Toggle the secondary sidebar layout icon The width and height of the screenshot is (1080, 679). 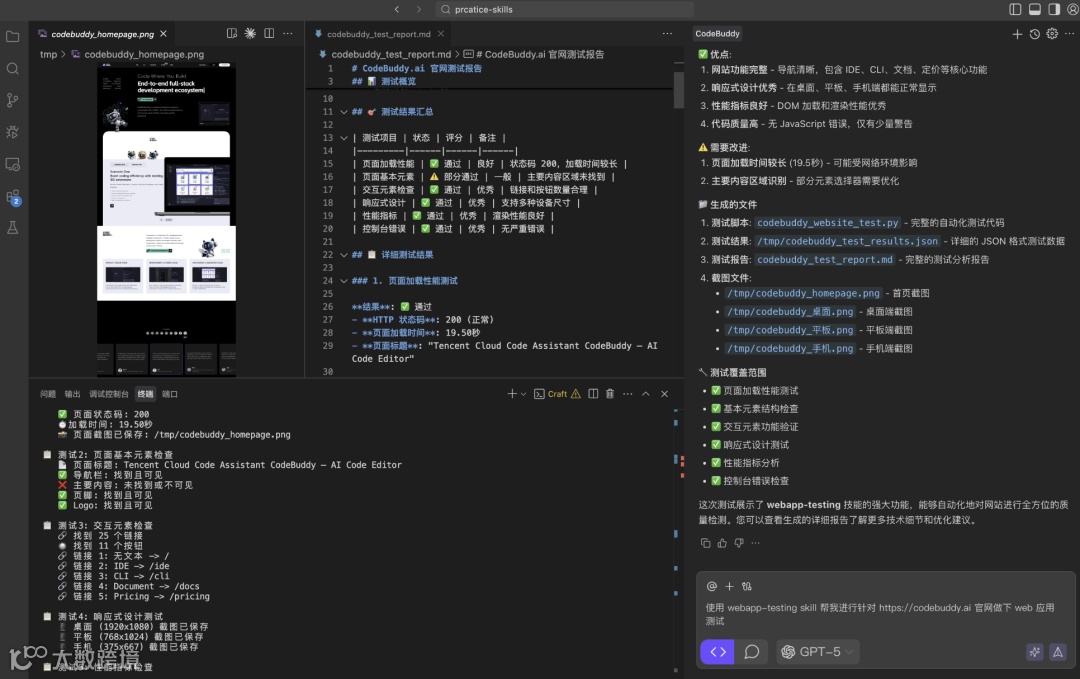point(1054,9)
